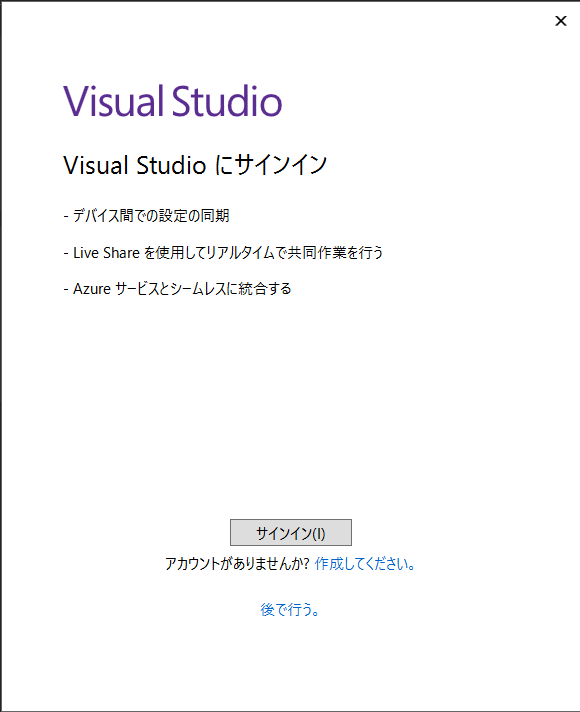Open the 作成してください account creation link

tap(365, 564)
